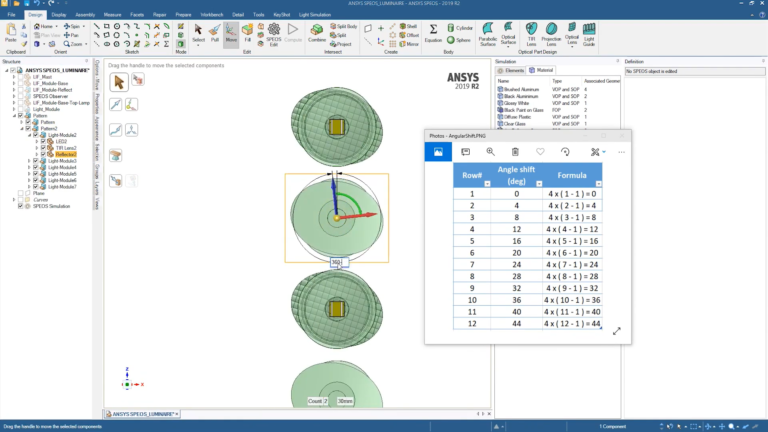
Task: Click the Combine tool
Action: pyautogui.click(x=317, y=33)
